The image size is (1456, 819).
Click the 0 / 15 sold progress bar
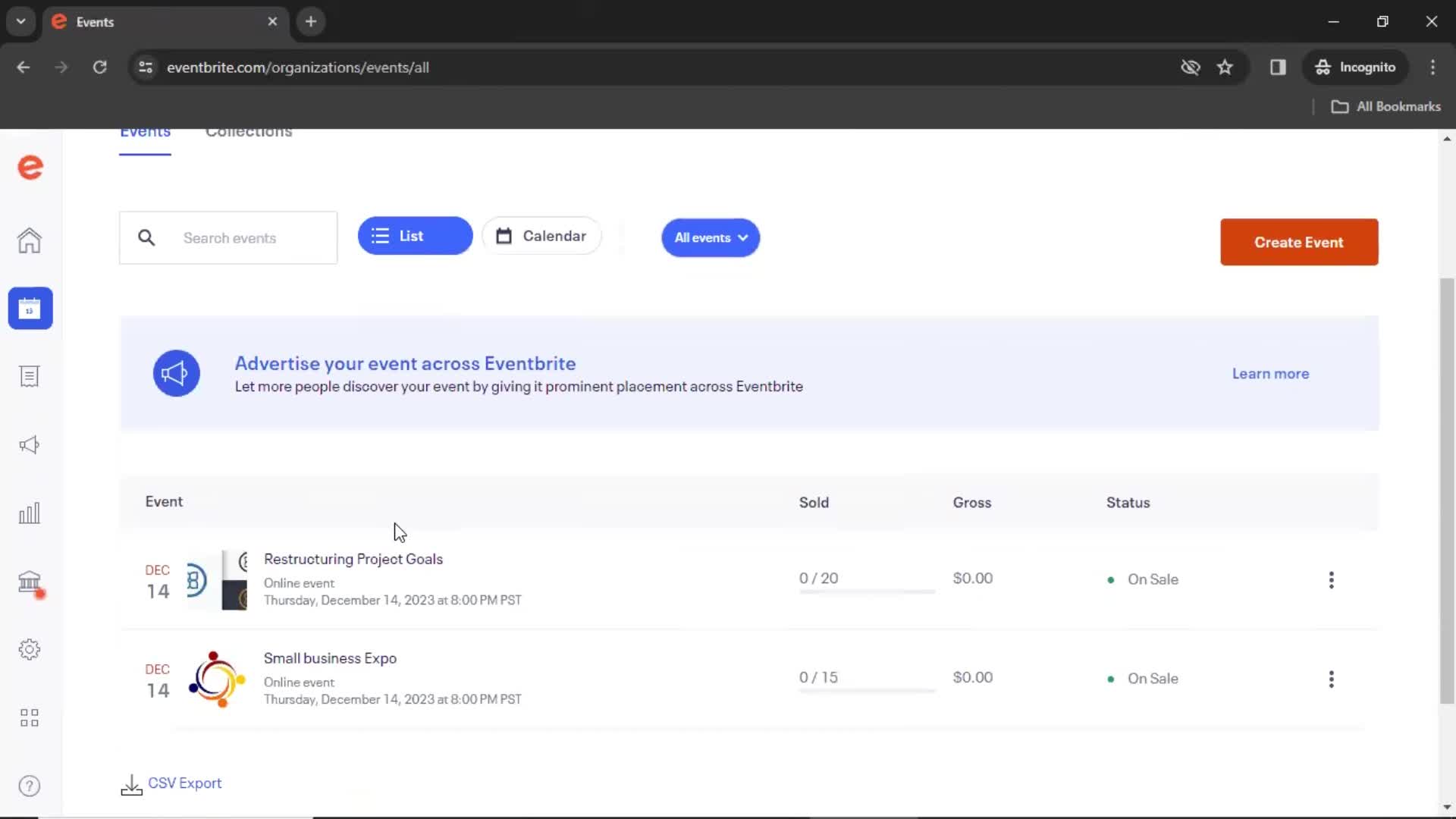[x=867, y=691]
